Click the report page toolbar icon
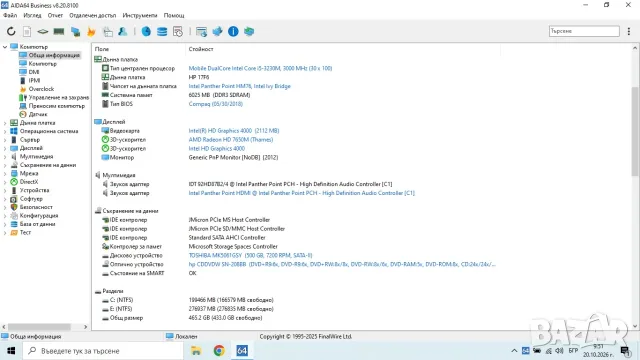This screenshot has width=640, height=360. click(x=27, y=31)
